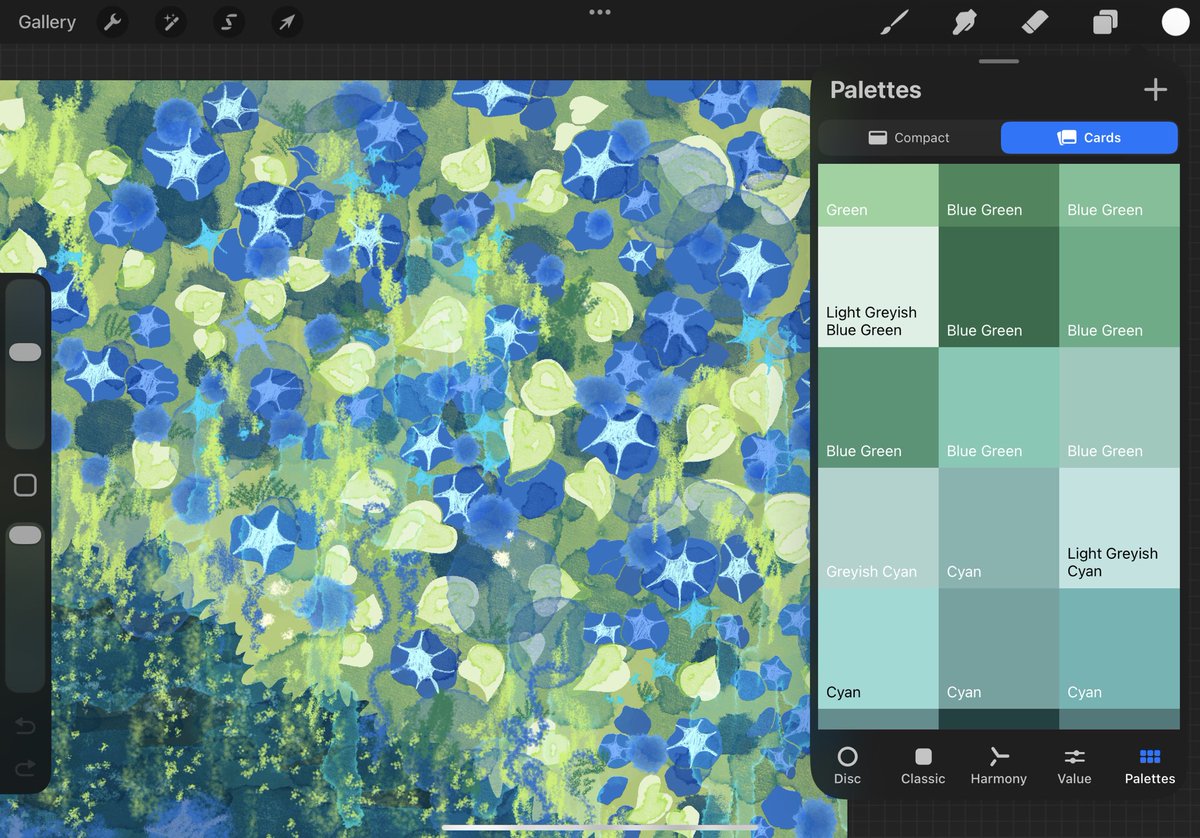Tap the active color circle
1200x838 pixels.
1175,22
